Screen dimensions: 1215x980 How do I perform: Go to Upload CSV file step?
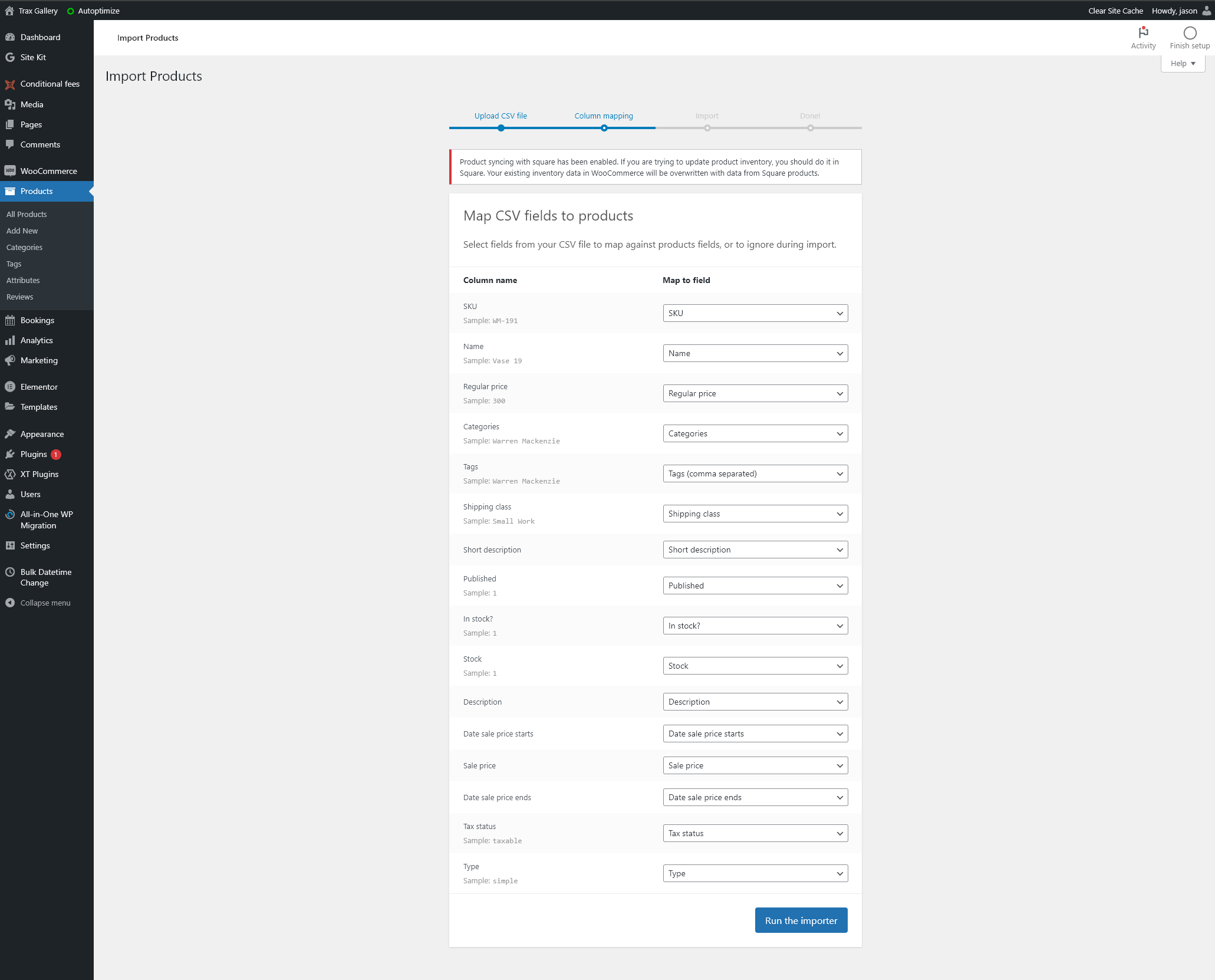(501, 116)
